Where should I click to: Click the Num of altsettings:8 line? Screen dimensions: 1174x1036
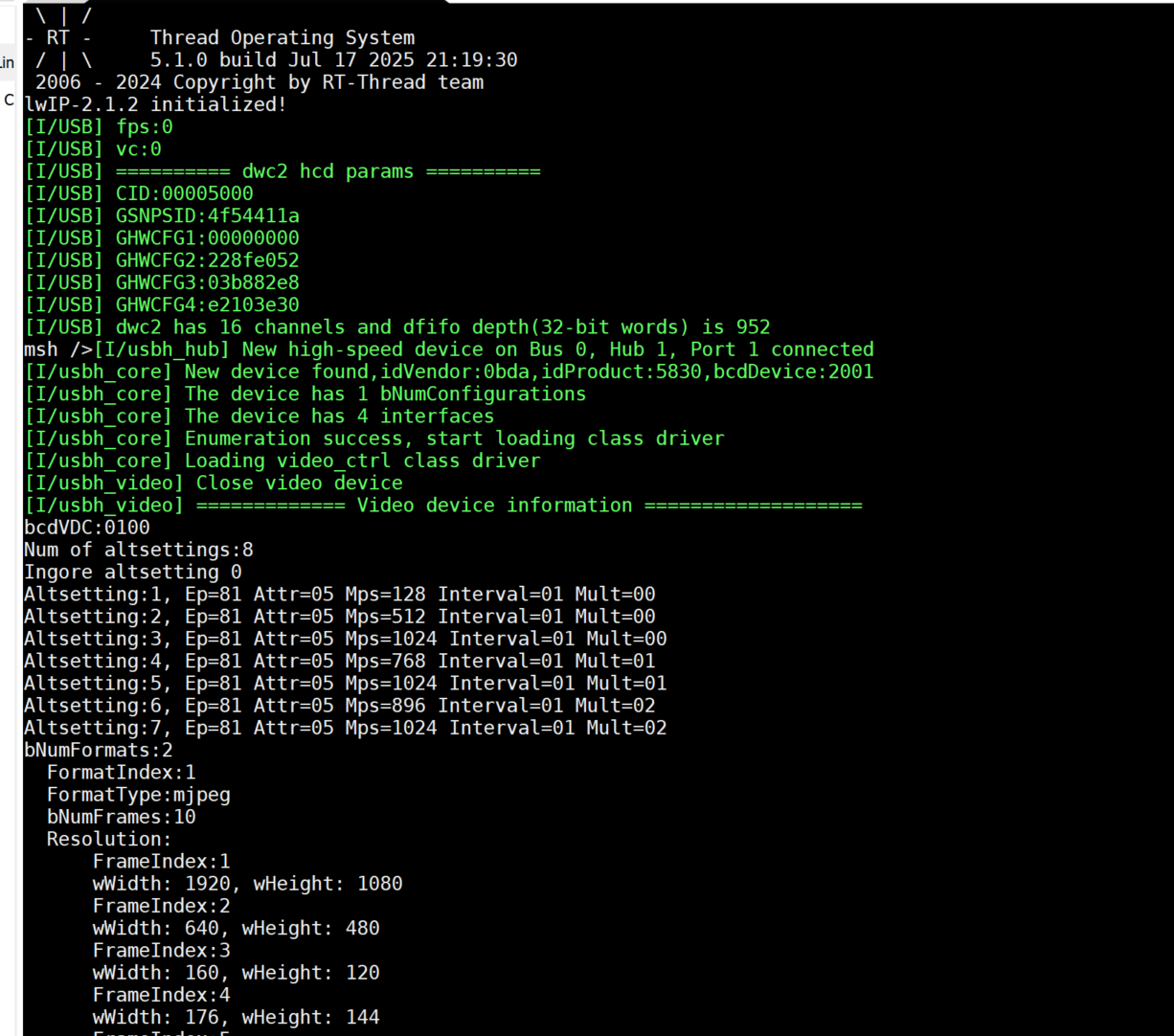click(138, 550)
